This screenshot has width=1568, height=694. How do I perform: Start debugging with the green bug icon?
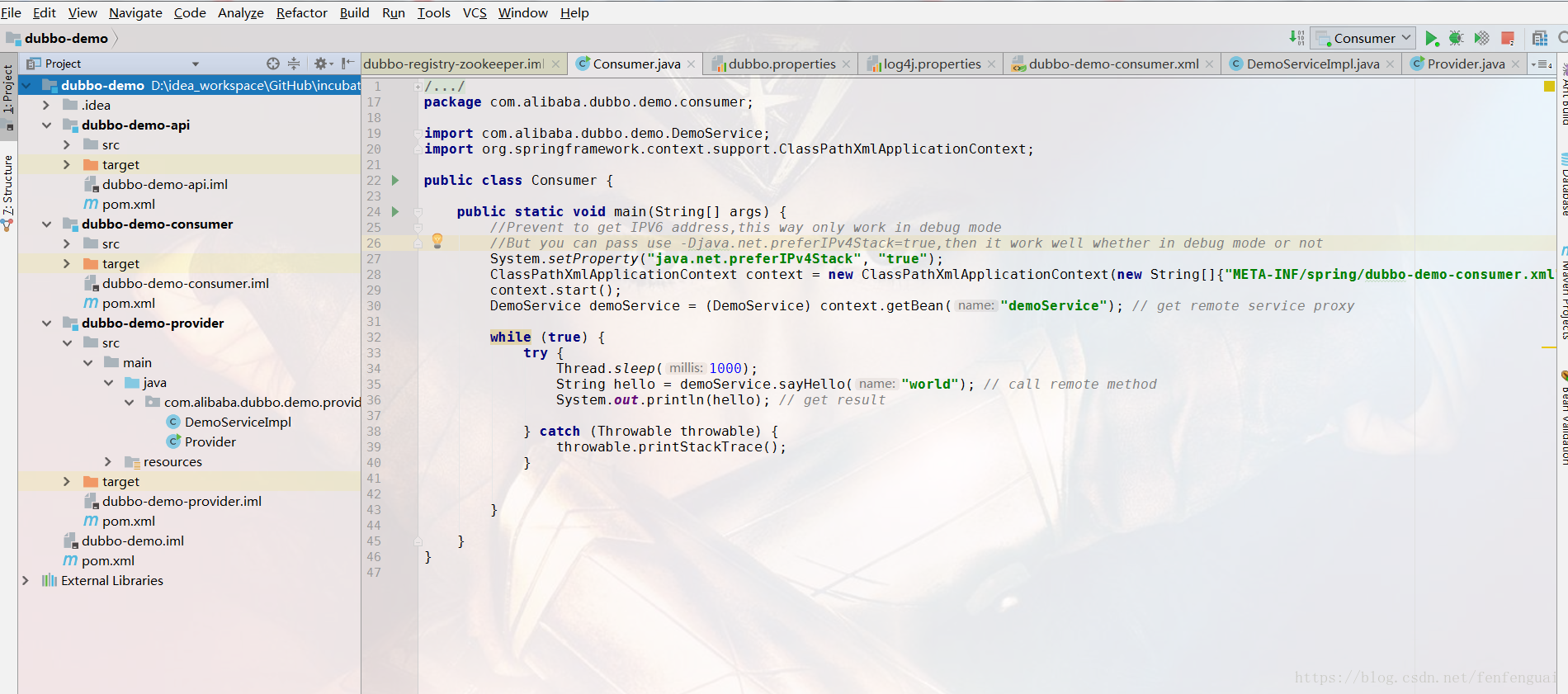pos(1457,38)
